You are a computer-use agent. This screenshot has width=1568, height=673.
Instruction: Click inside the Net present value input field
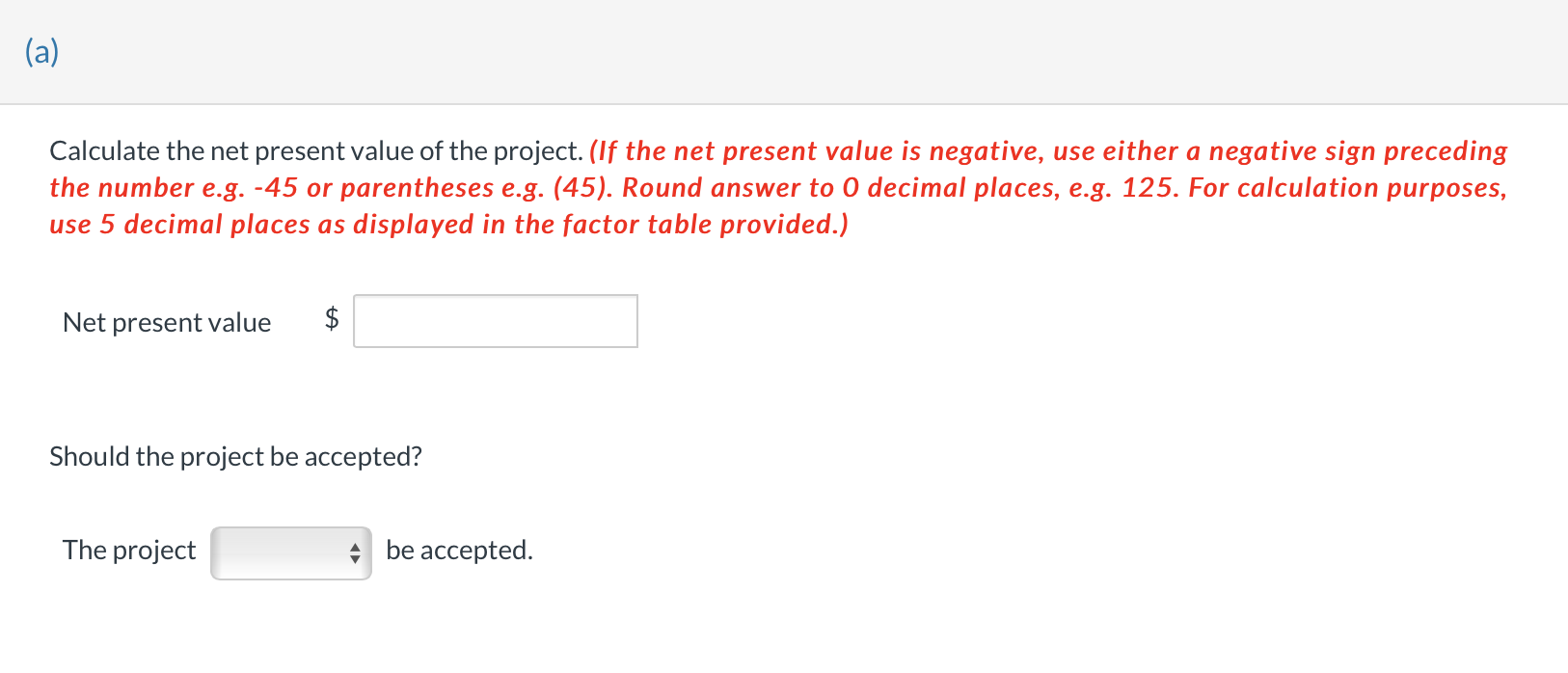(495, 321)
